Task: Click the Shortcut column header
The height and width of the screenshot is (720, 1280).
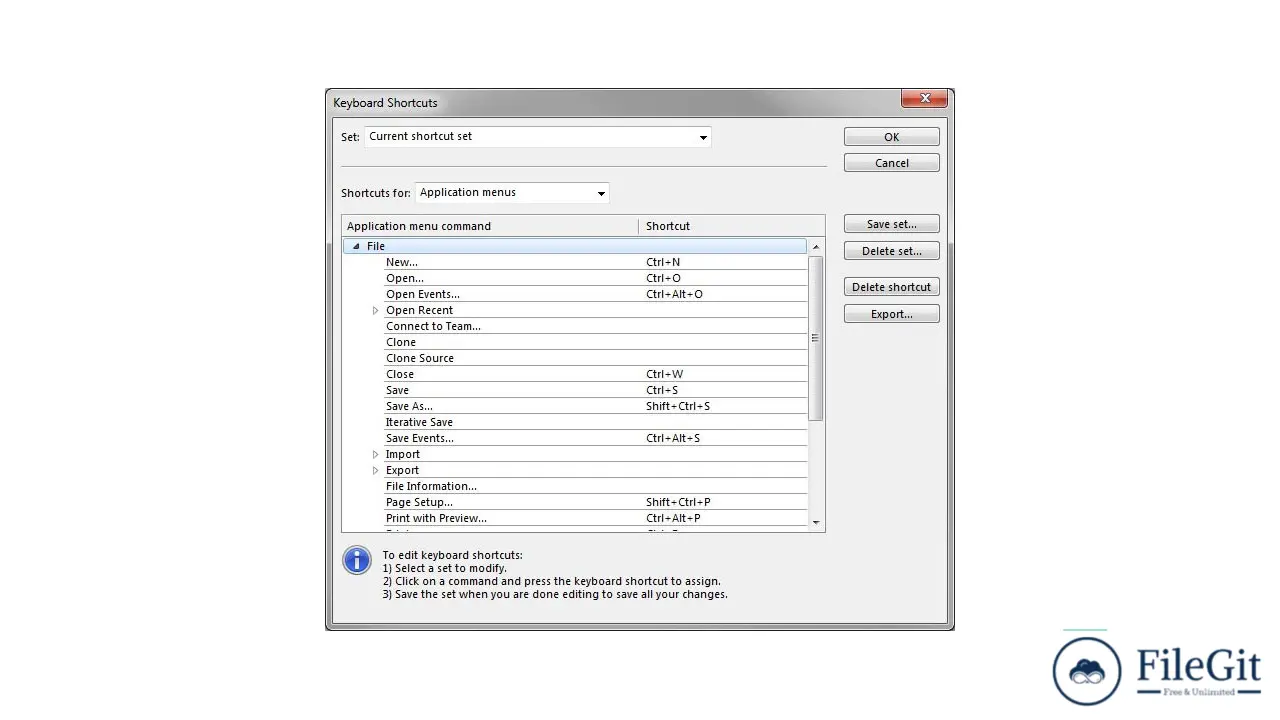Action: point(732,226)
